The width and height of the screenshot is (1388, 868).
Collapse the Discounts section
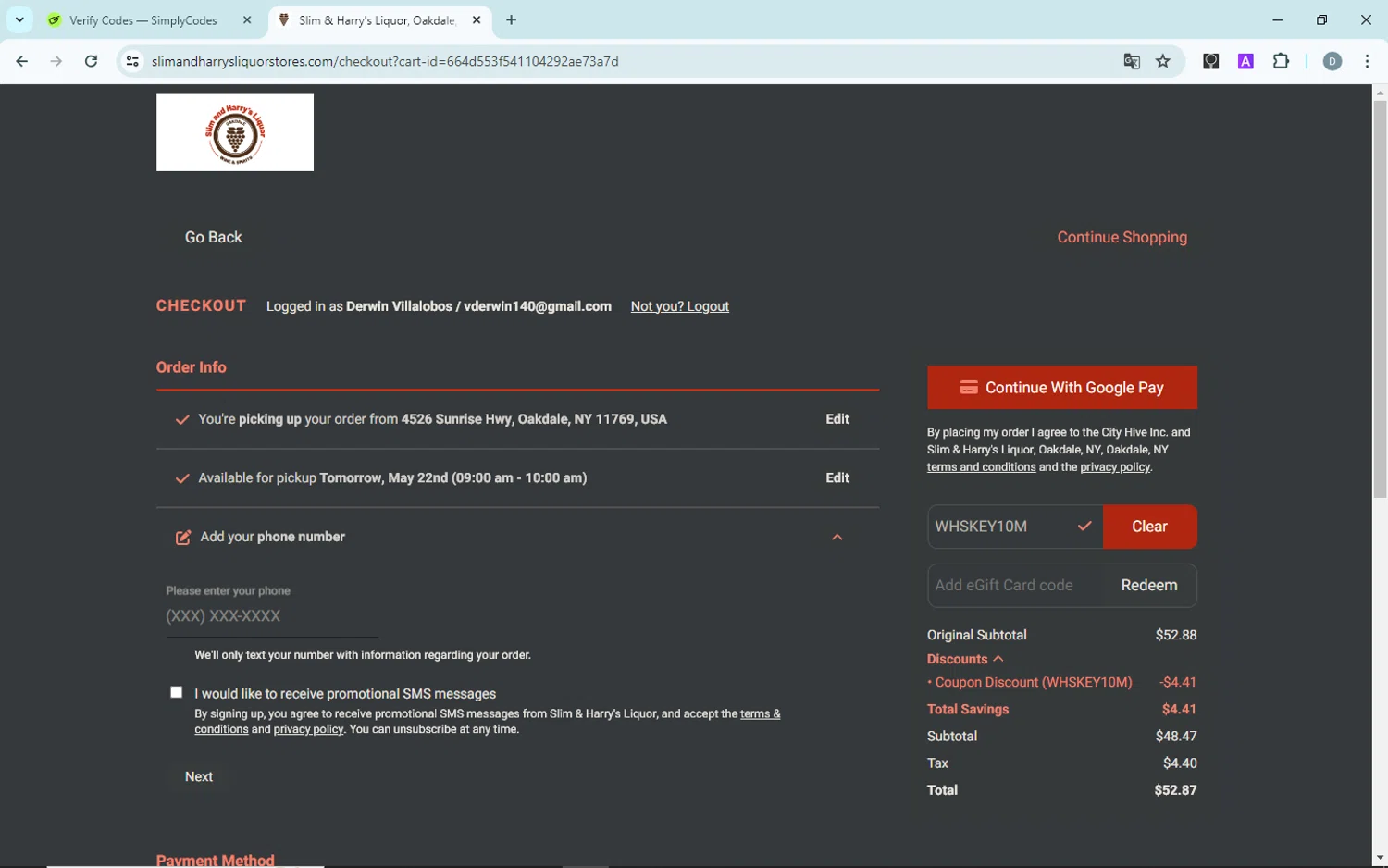(965, 659)
